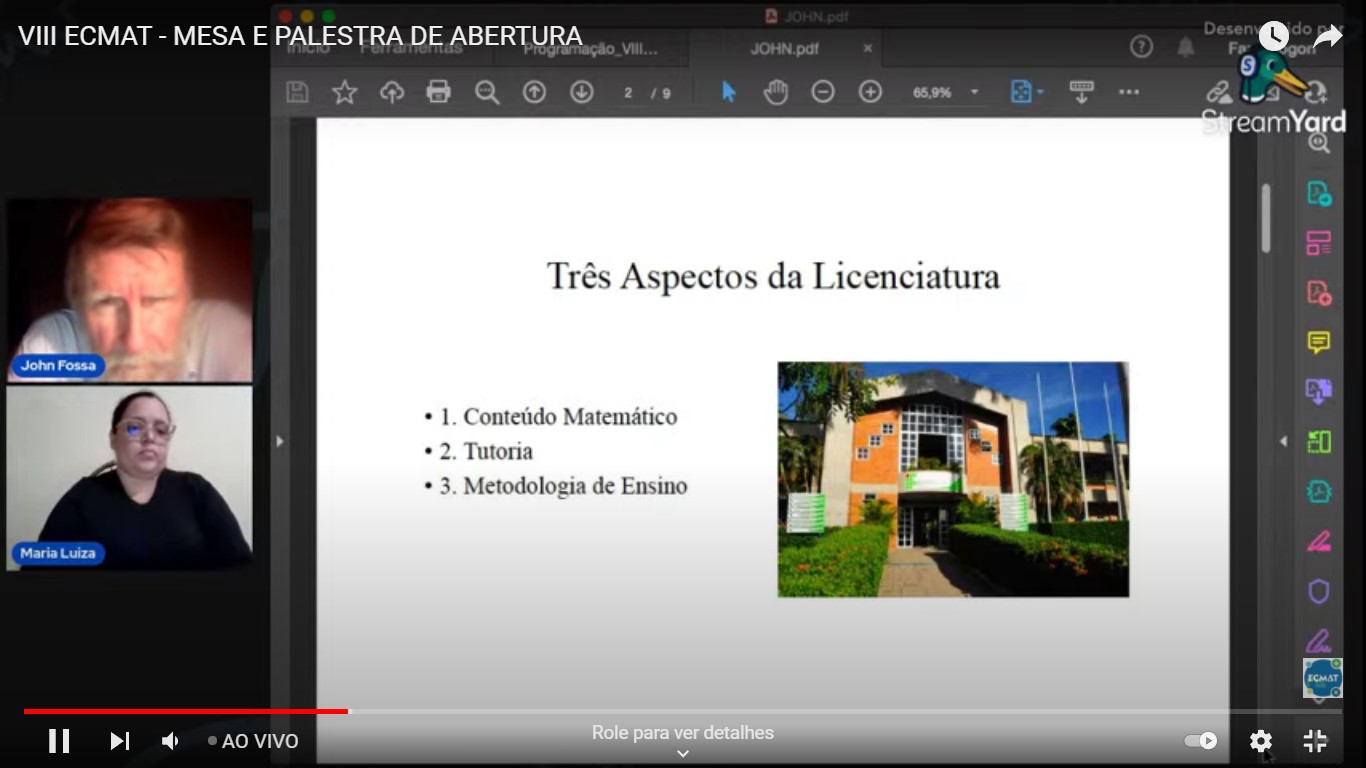The image size is (1366, 768).
Task: Print the PDF document
Action: tap(438, 91)
